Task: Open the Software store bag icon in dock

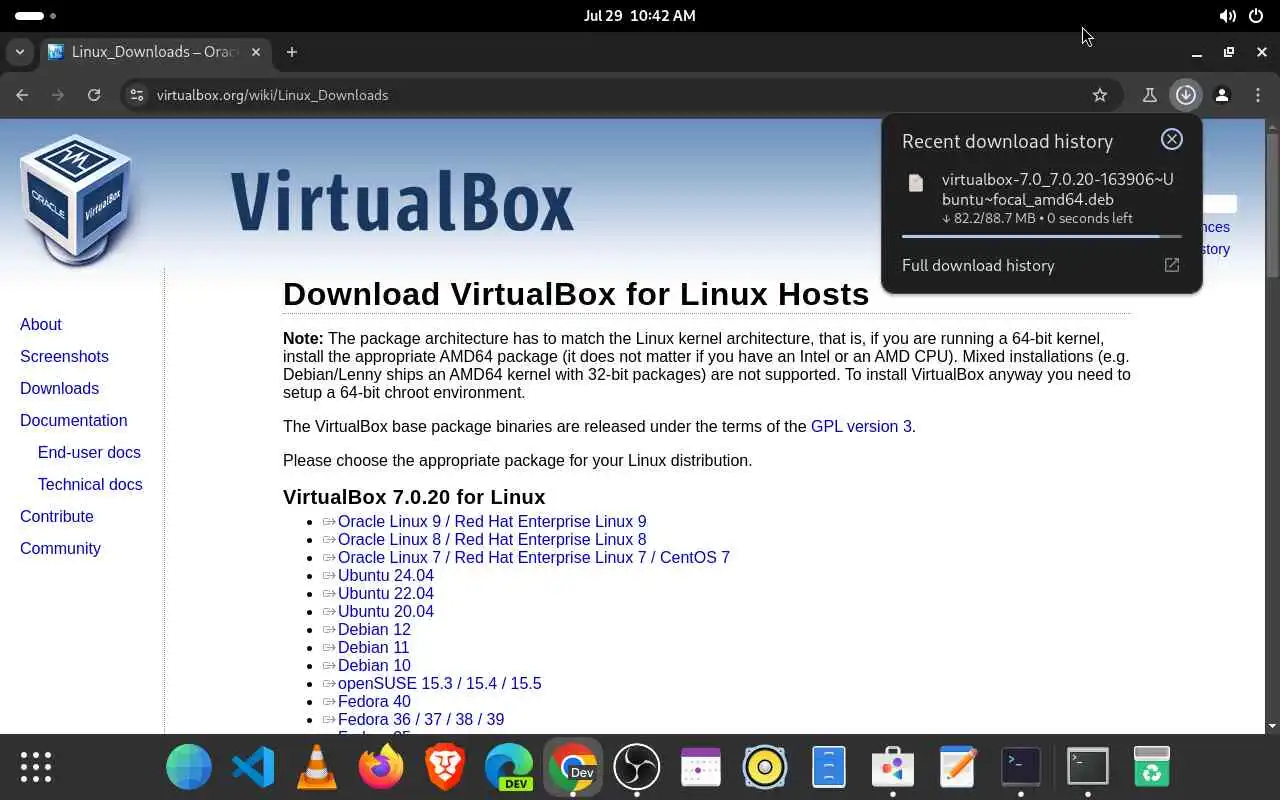Action: 893,767
